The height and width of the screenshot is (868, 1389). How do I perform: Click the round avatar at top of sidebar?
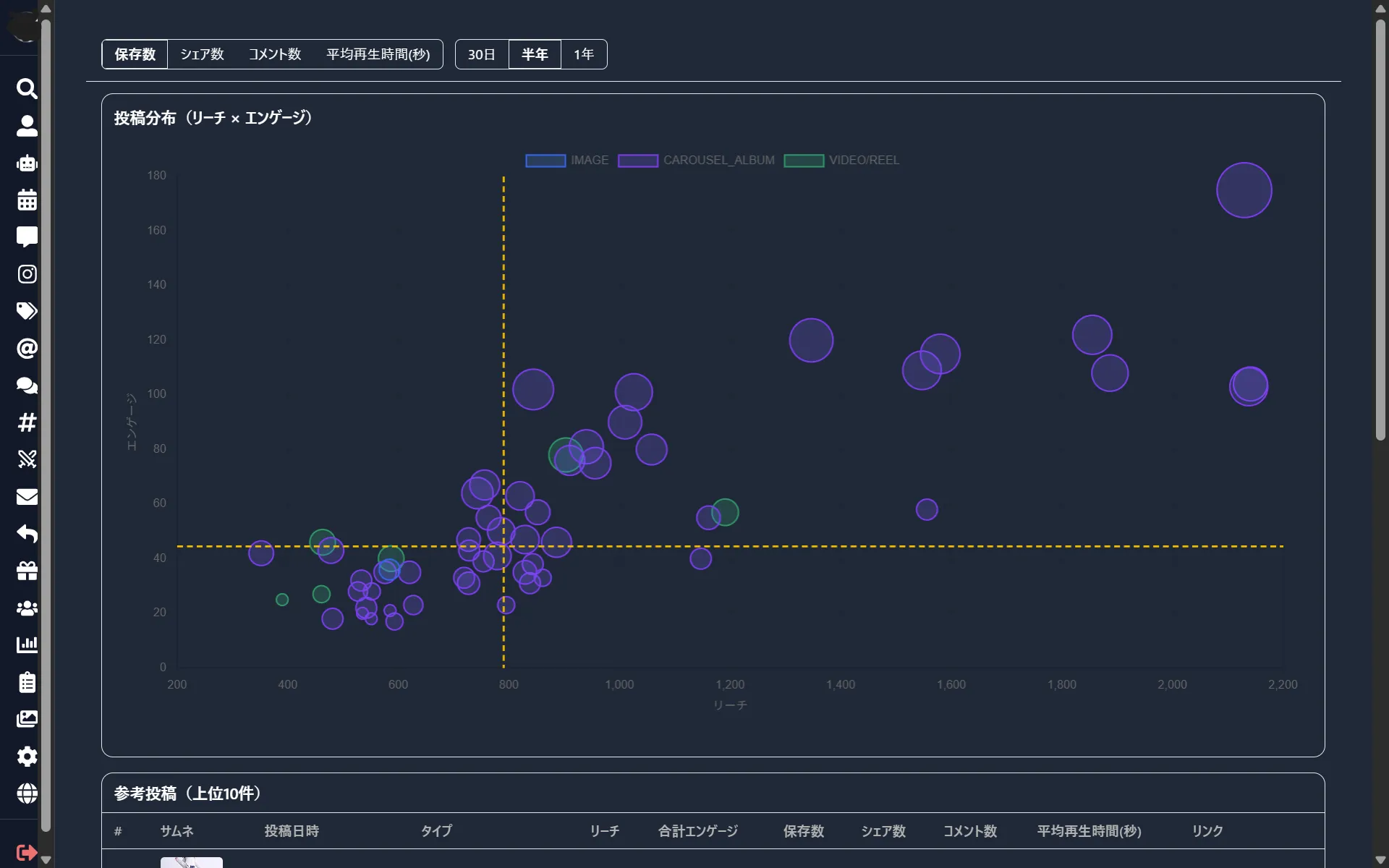25,27
